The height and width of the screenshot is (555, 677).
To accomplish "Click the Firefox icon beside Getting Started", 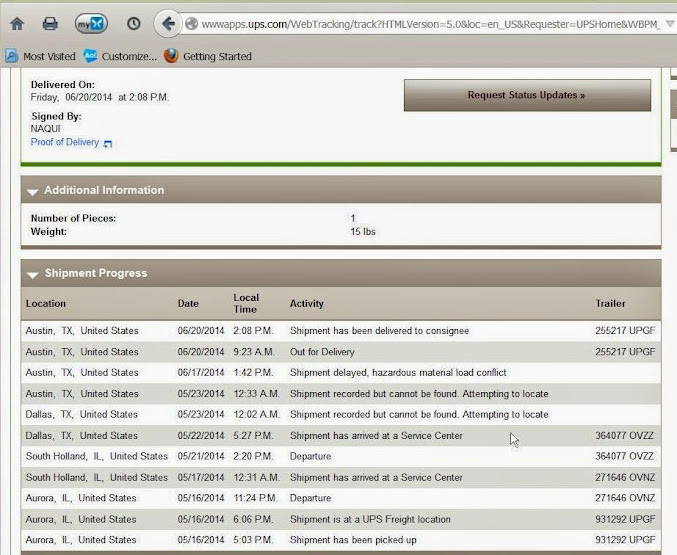I will point(171,56).
